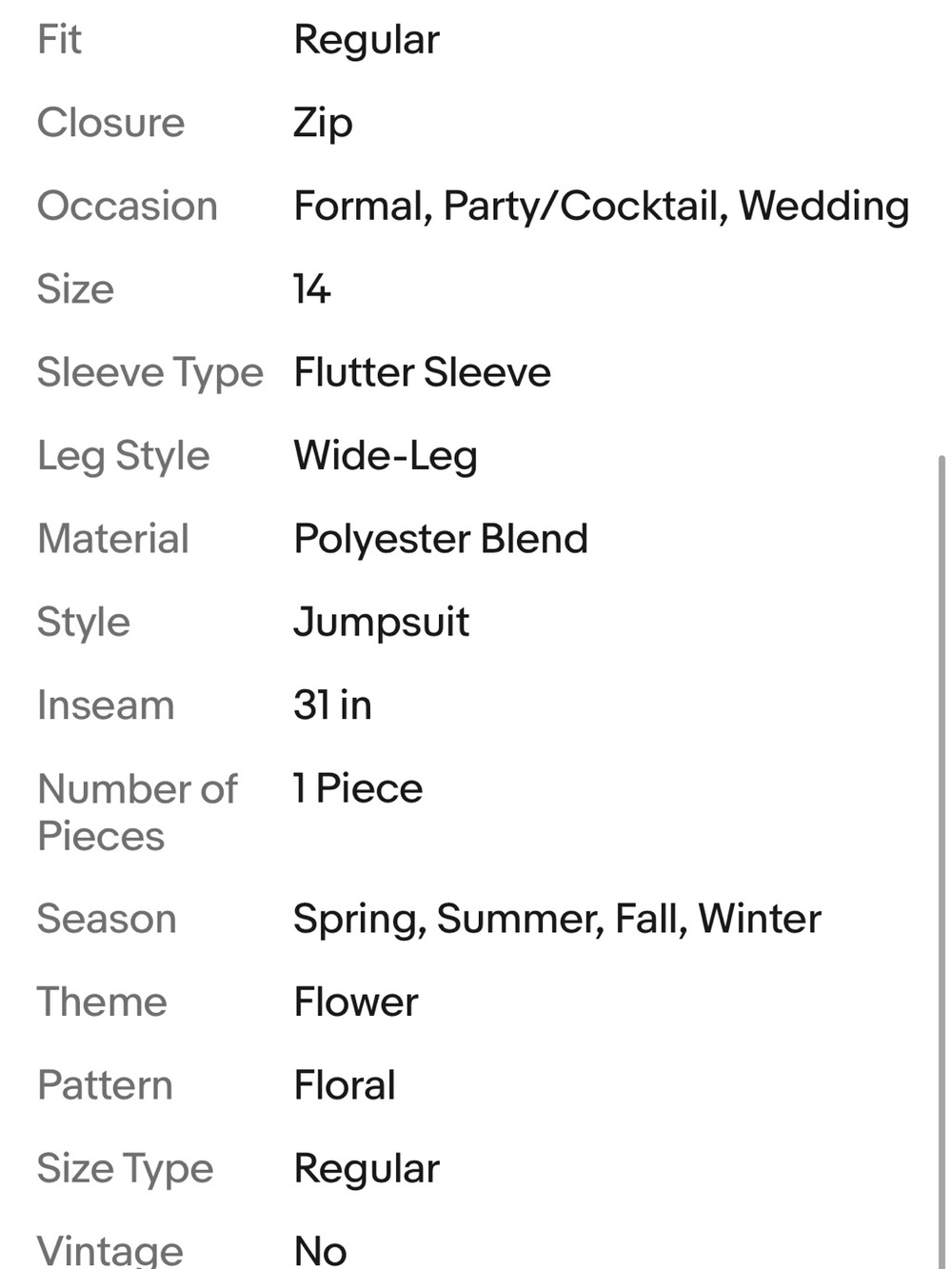Click the Leg Style label
The width and height of the screenshot is (952, 1269).
tap(123, 456)
